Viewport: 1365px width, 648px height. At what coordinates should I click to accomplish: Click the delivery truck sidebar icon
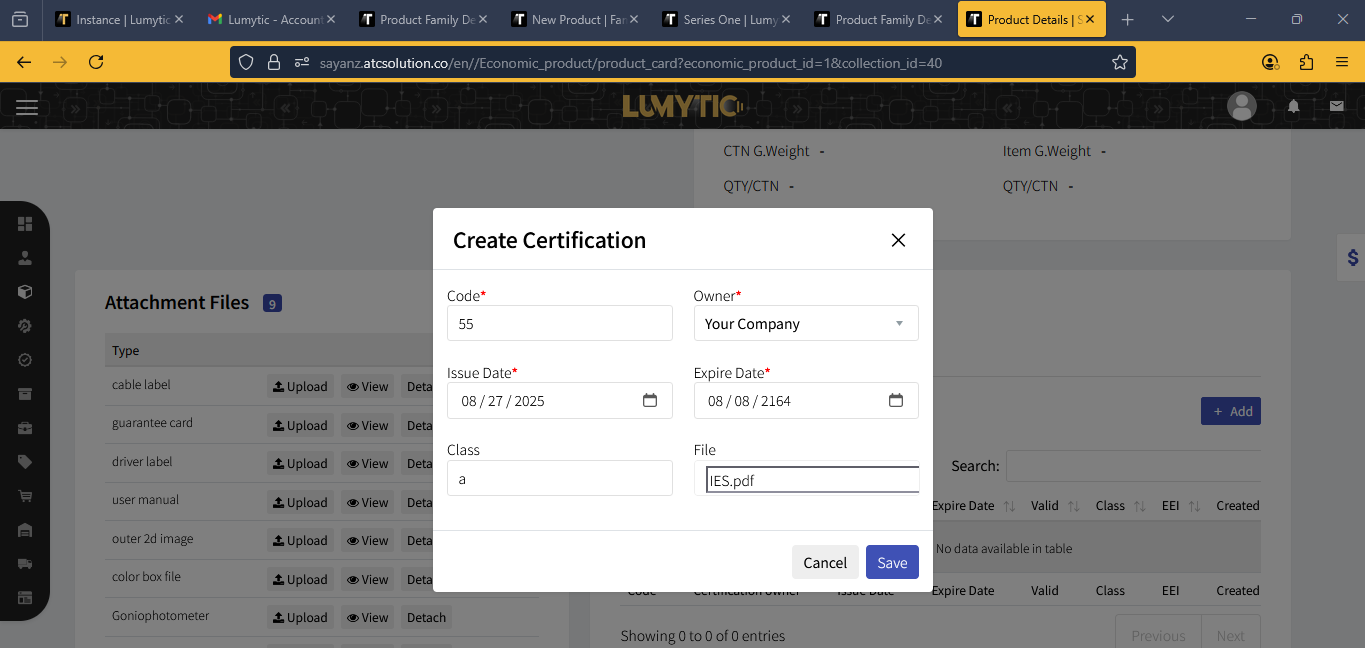point(25,564)
